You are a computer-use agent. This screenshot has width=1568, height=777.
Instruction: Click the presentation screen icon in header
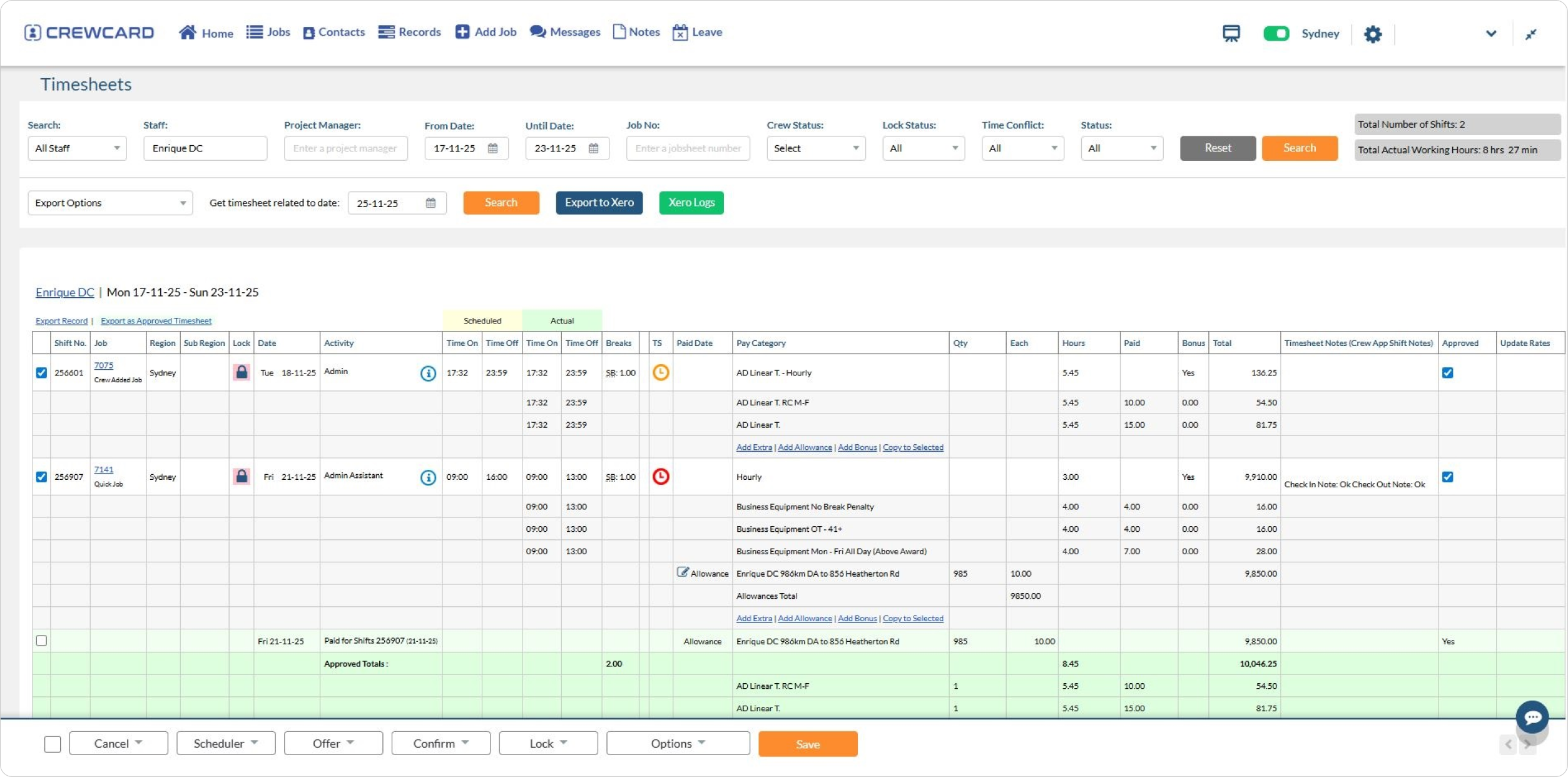[x=1231, y=34]
